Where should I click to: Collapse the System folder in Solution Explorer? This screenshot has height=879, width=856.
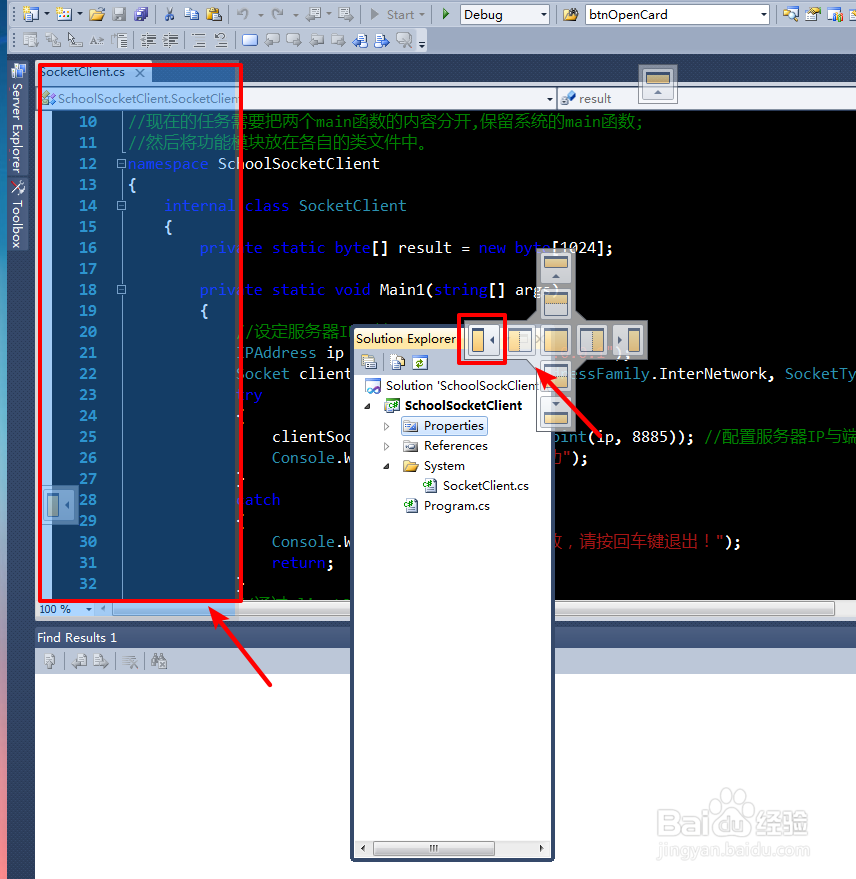point(386,466)
